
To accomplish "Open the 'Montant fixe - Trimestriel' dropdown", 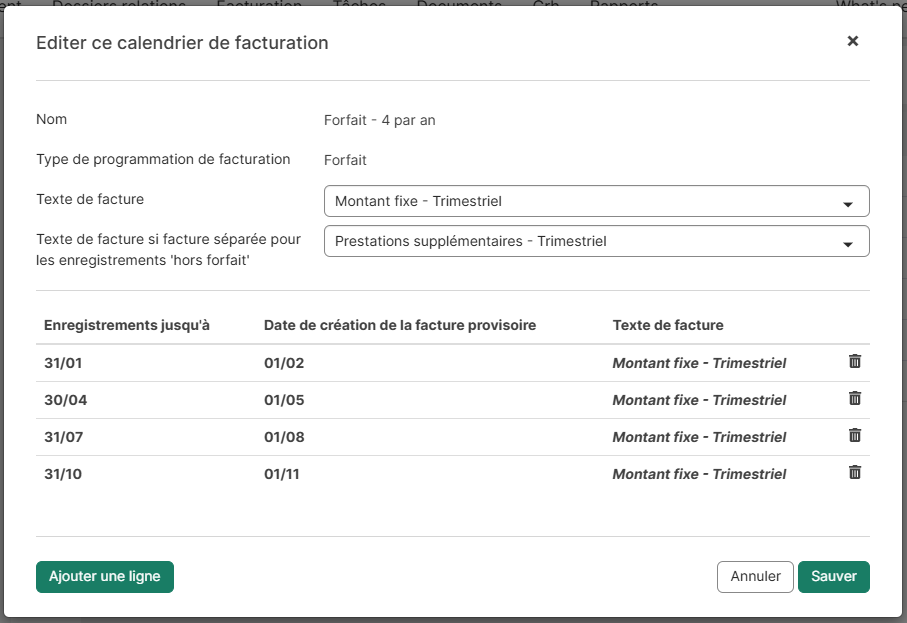I will [x=596, y=201].
